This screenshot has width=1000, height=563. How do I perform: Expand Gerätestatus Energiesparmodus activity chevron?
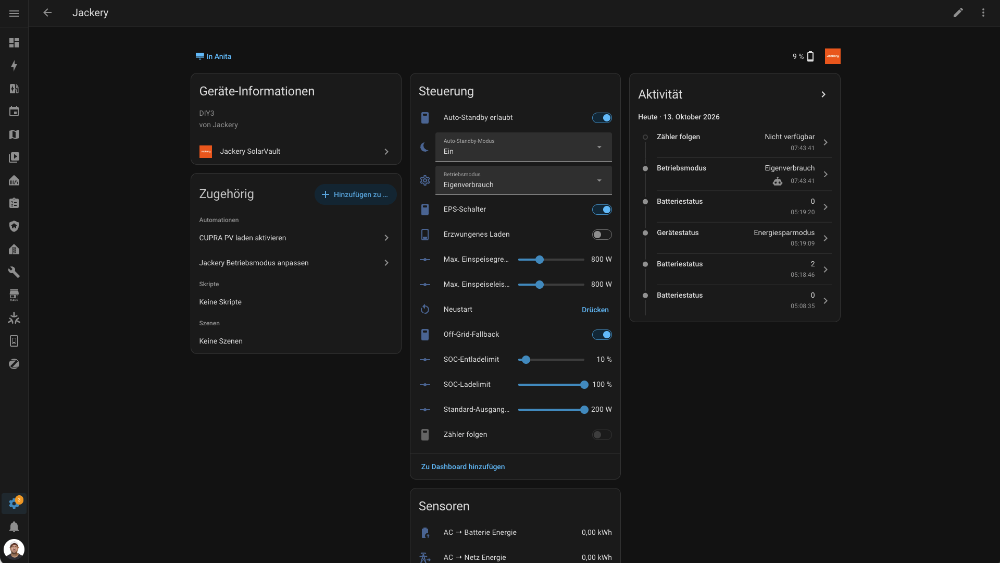(825, 238)
